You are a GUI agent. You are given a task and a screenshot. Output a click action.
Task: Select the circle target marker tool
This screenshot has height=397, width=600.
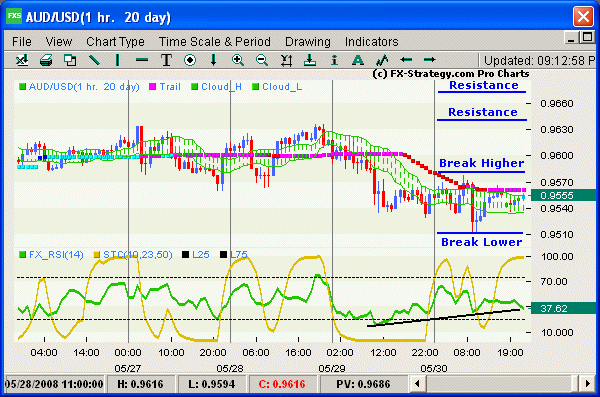(190, 60)
